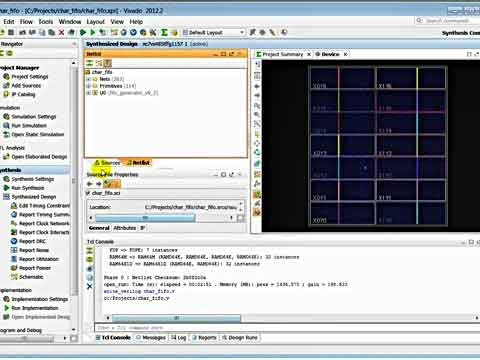
Task: Click the green Run Synthesis arrow in toolbar
Action: point(83,32)
